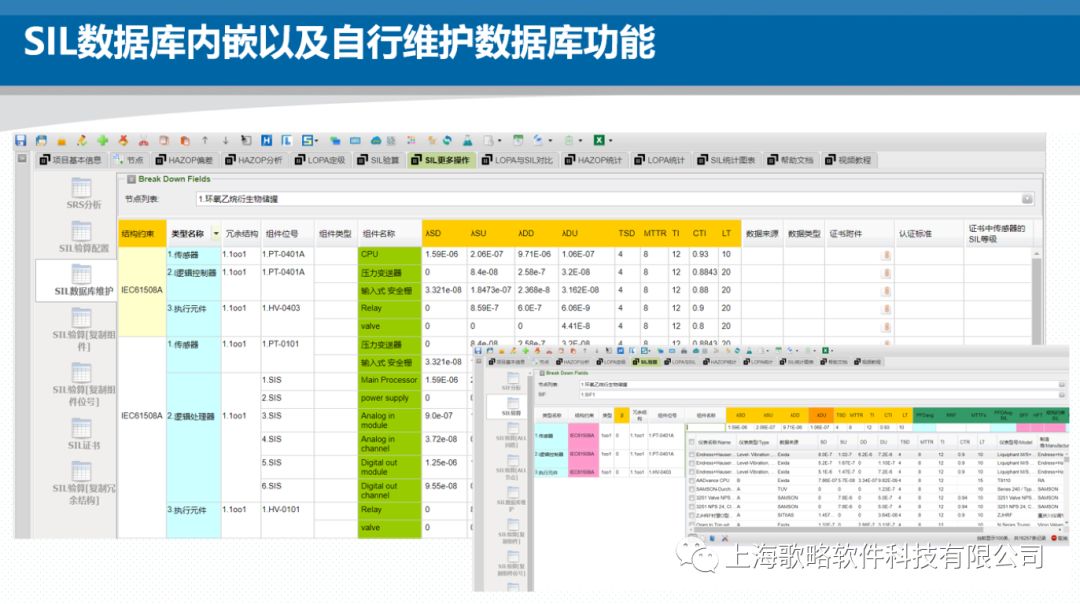This screenshot has width=1080, height=604.
Task: Switch to the 项目基本信息 tab
Action: (x=70, y=160)
